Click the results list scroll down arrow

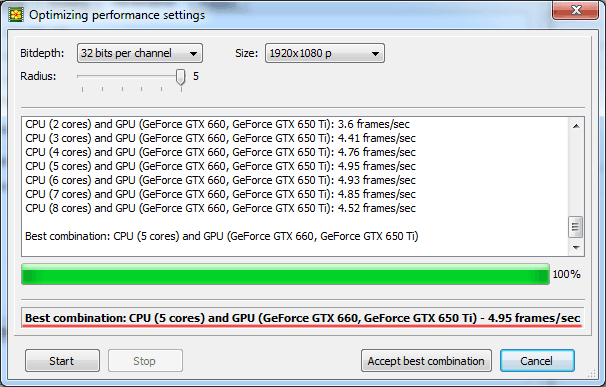[x=576, y=247]
